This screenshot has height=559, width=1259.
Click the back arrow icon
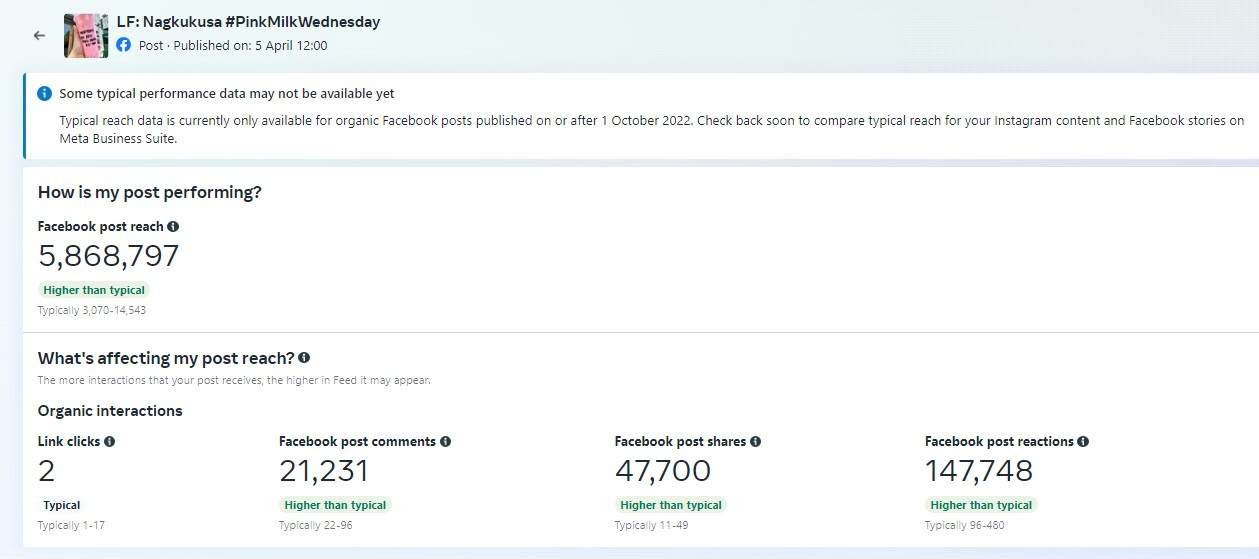pyautogui.click(x=39, y=35)
